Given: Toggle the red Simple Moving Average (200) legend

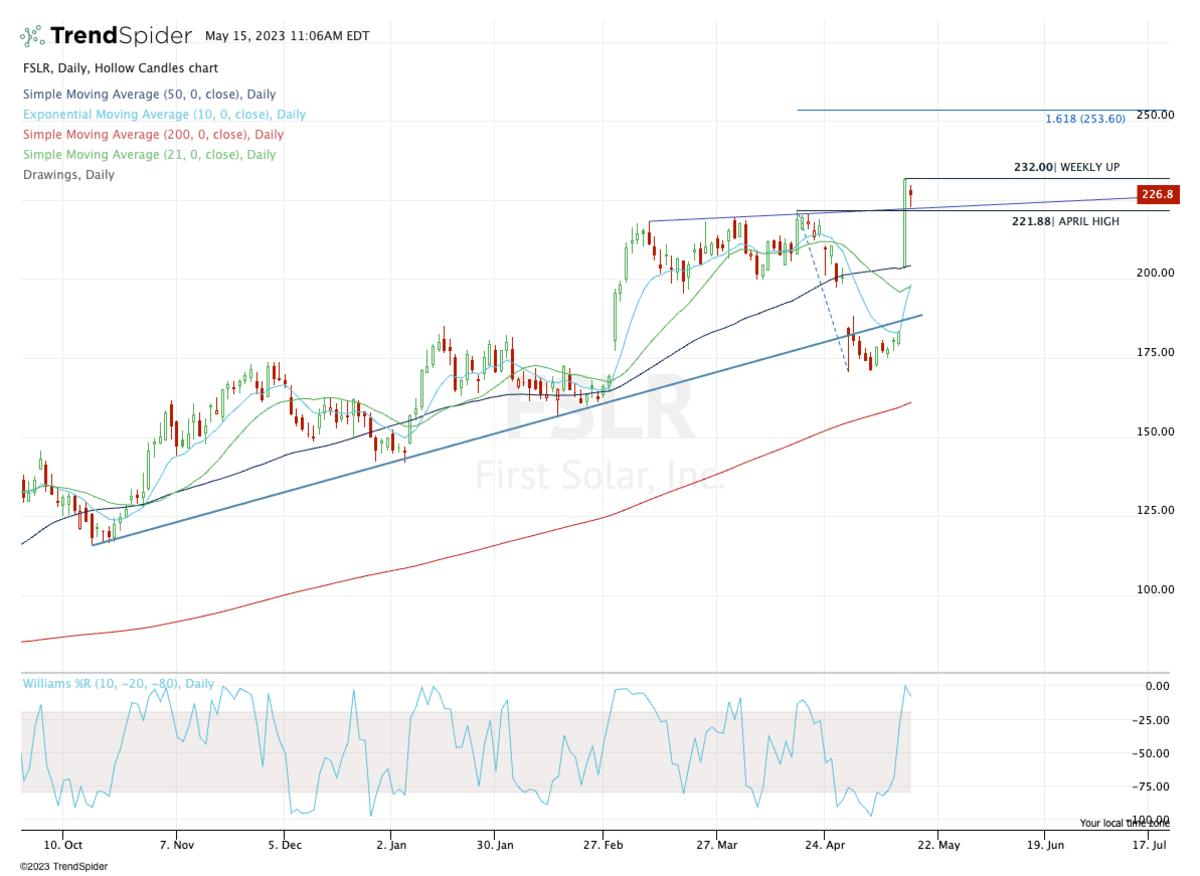Looking at the screenshot, I should (152, 135).
